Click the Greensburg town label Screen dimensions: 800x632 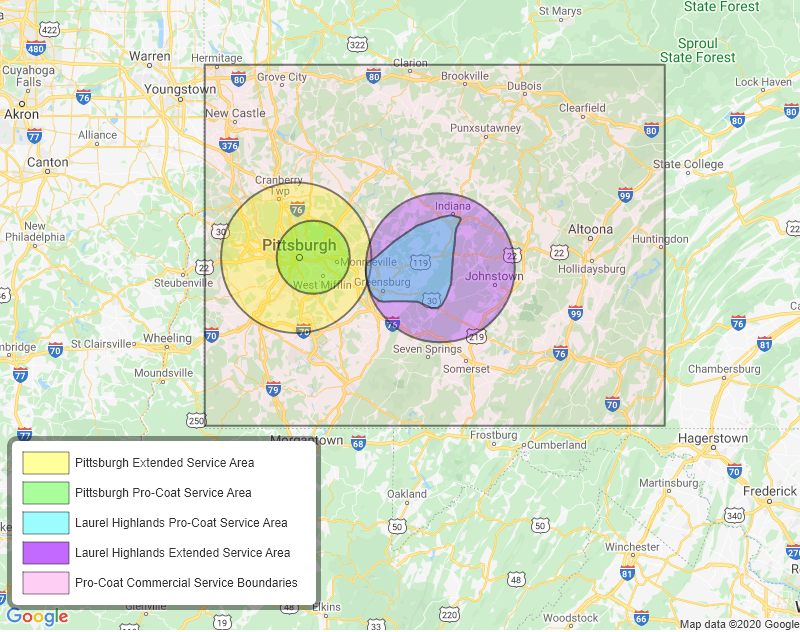382,282
